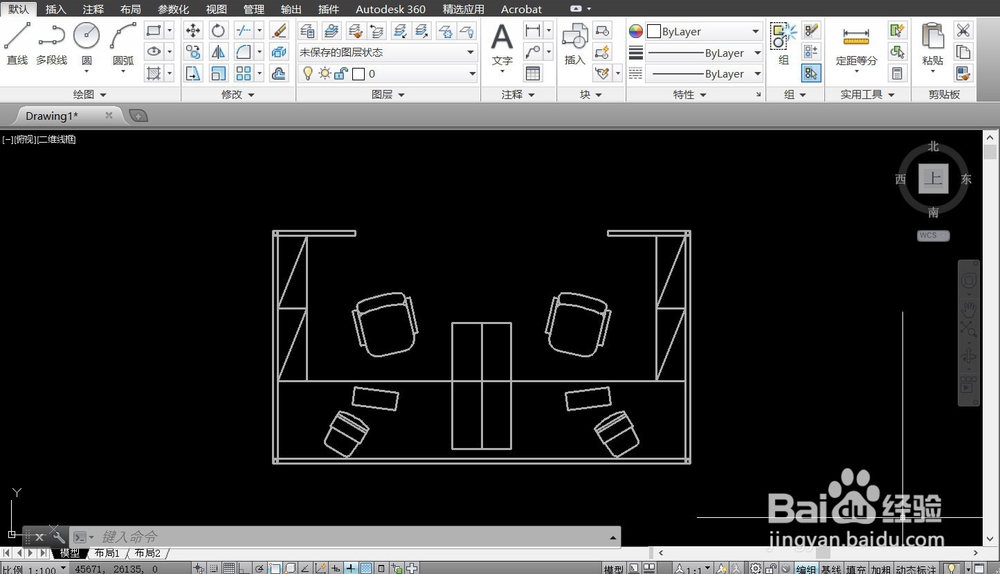Switch to the 布局1 layout tab
Viewport: 1000px width, 574px height.
[107, 554]
